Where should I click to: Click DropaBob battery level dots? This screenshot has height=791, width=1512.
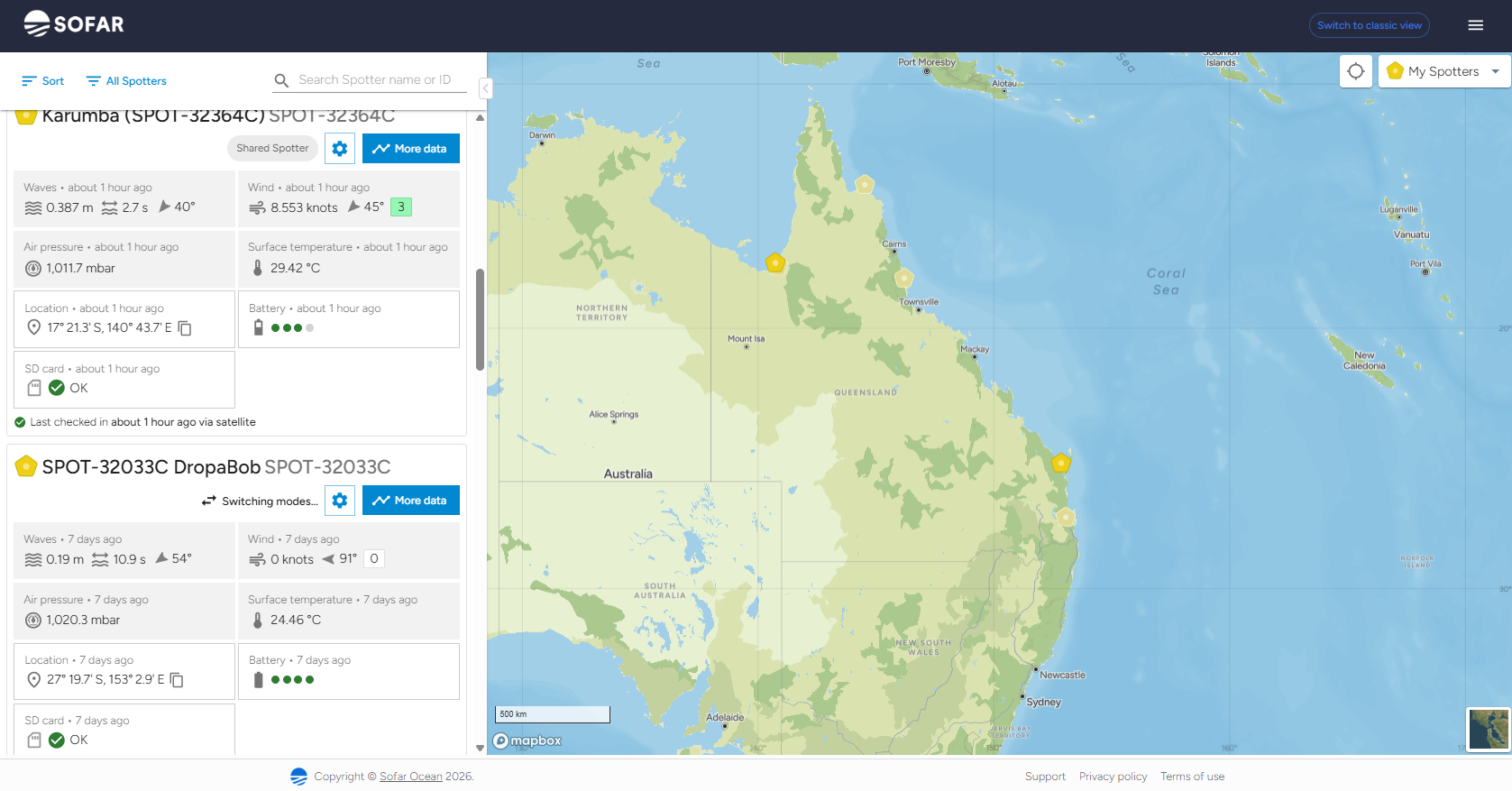(x=292, y=680)
